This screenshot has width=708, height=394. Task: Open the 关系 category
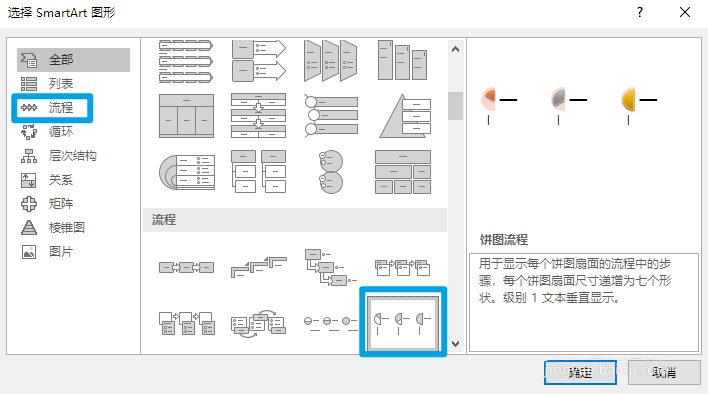click(73, 180)
